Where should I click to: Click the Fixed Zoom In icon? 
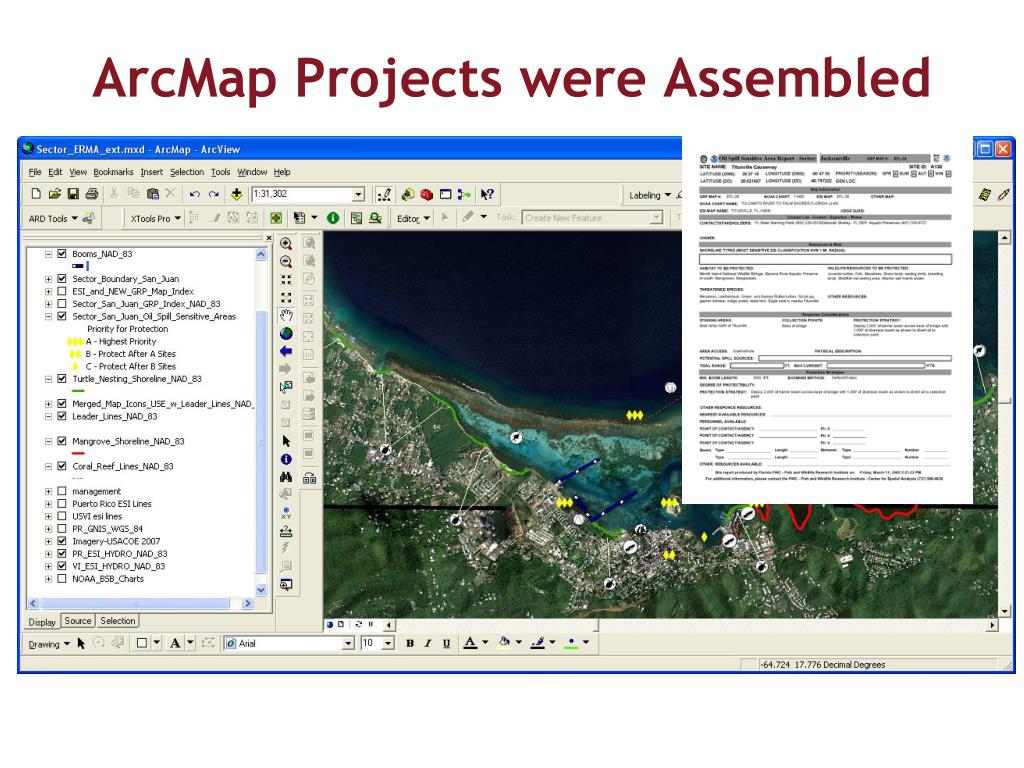point(286,280)
